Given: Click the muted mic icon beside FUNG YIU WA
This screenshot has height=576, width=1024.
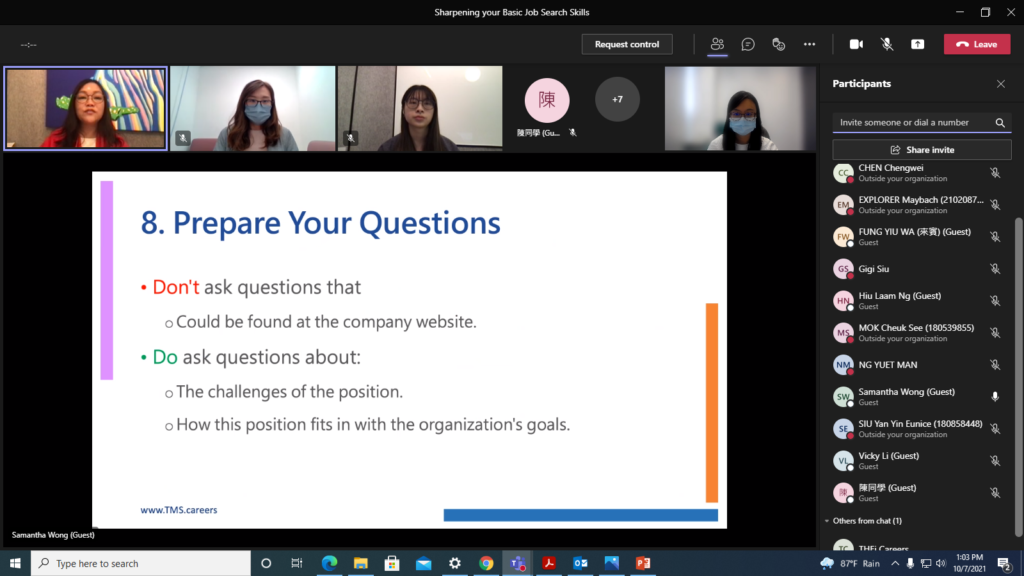Looking at the screenshot, I should pos(995,237).
